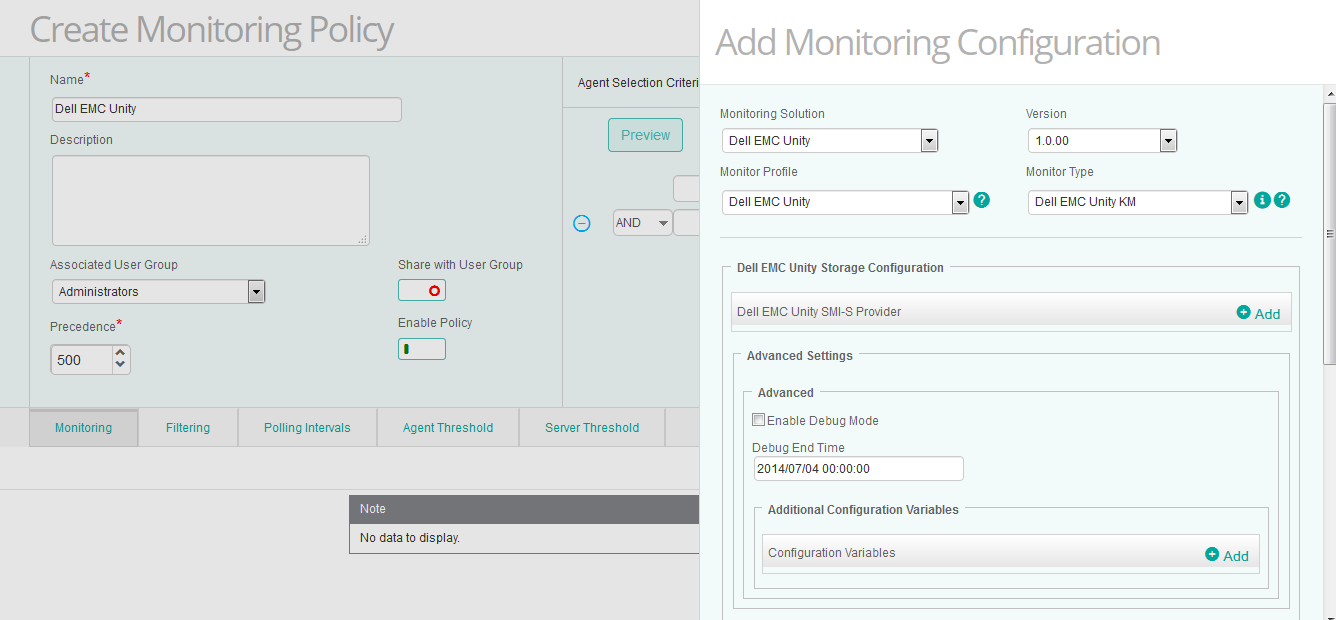Increment Precedence using the up arrow

point(120,353)
